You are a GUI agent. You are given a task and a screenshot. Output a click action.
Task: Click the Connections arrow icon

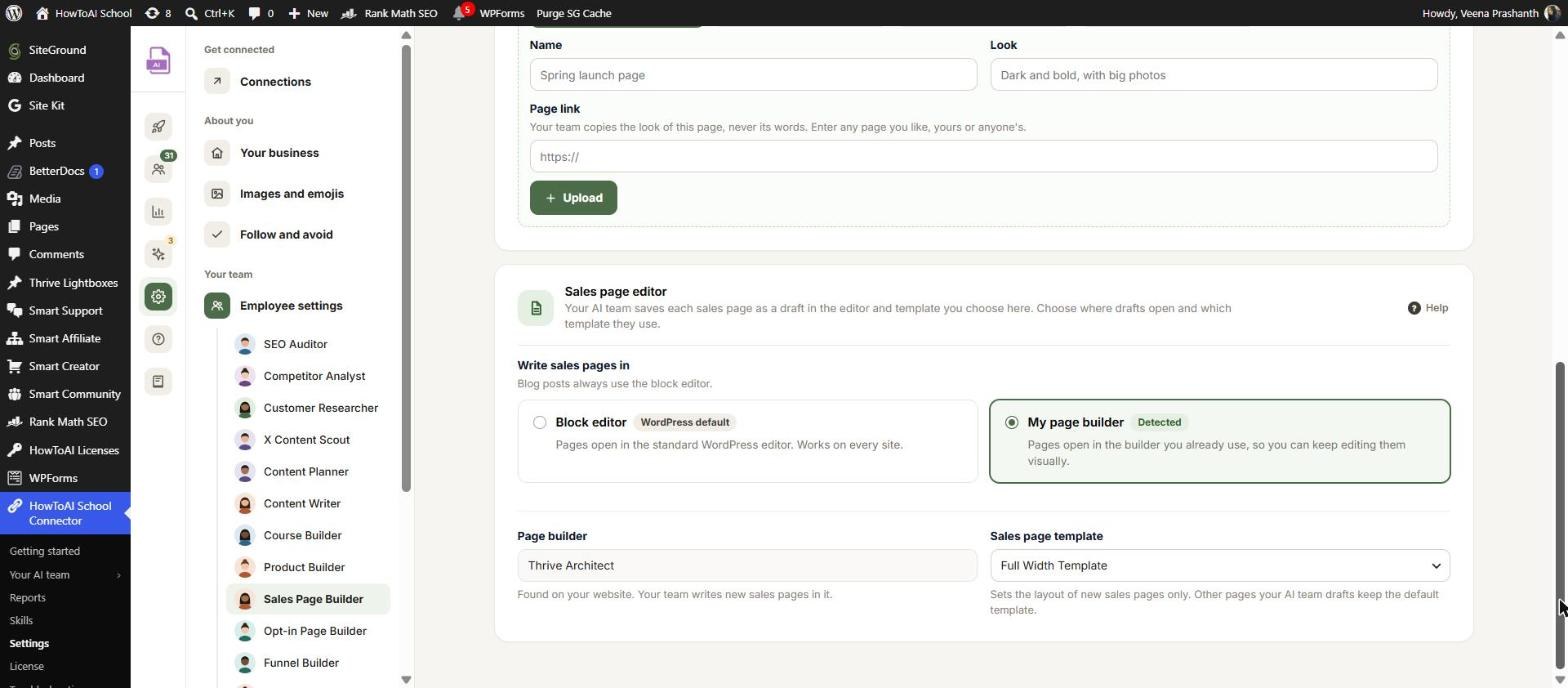pos(217,82)
